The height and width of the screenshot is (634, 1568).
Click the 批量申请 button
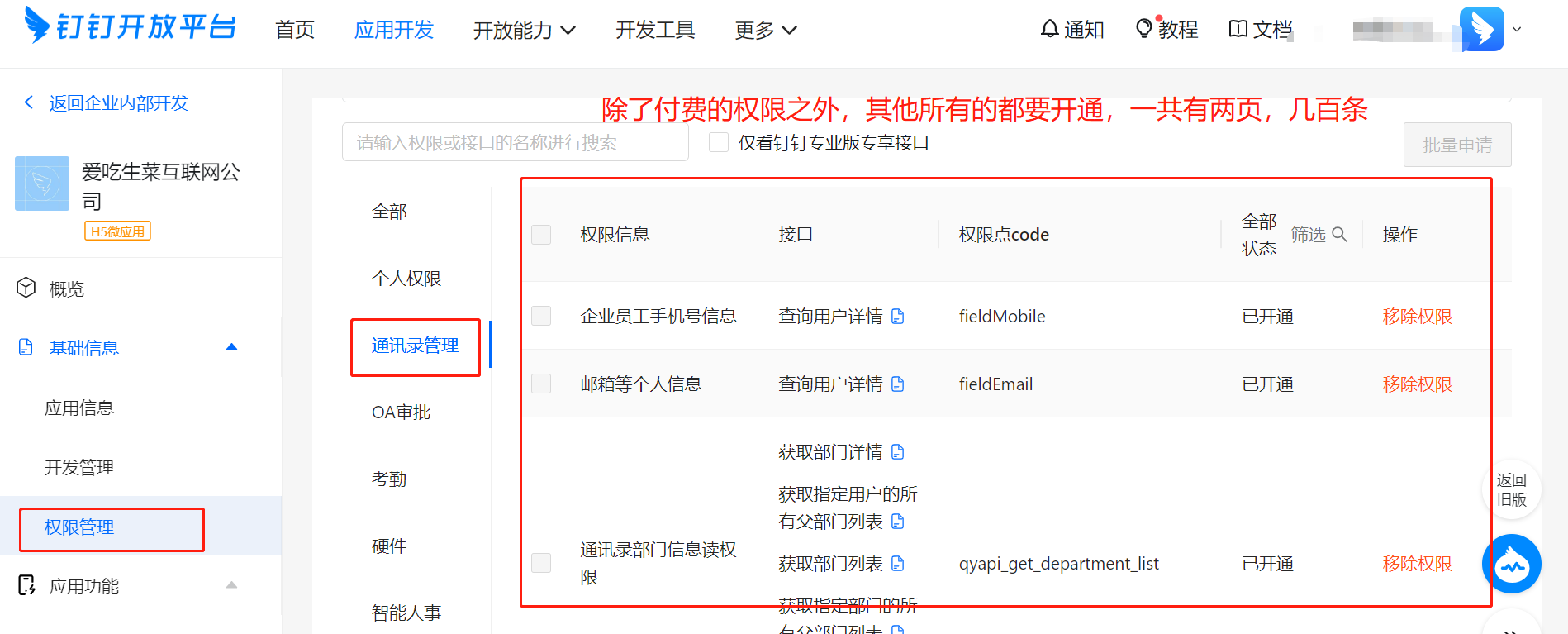1457,145
